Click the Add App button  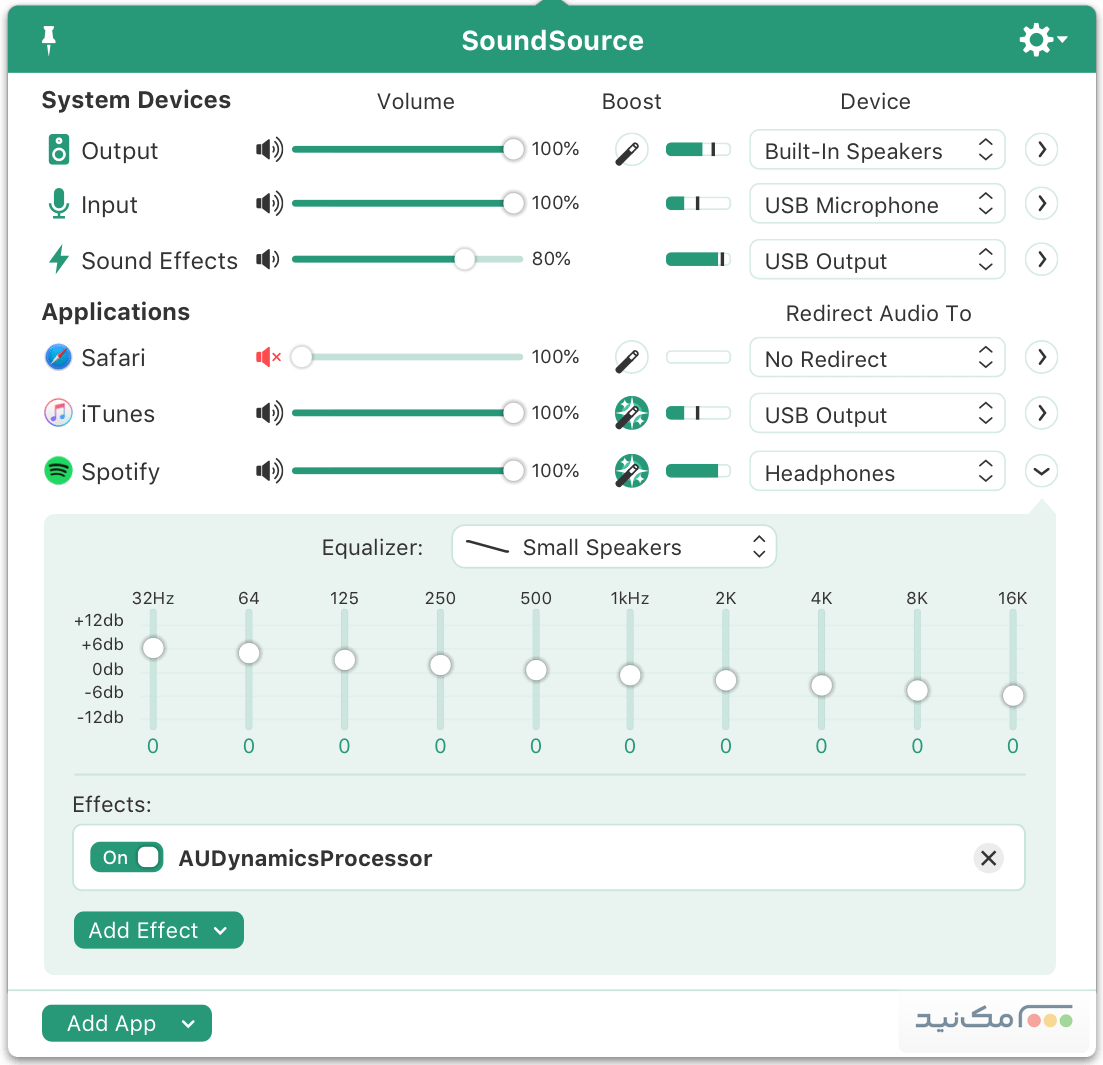(x=126, y=1023)
